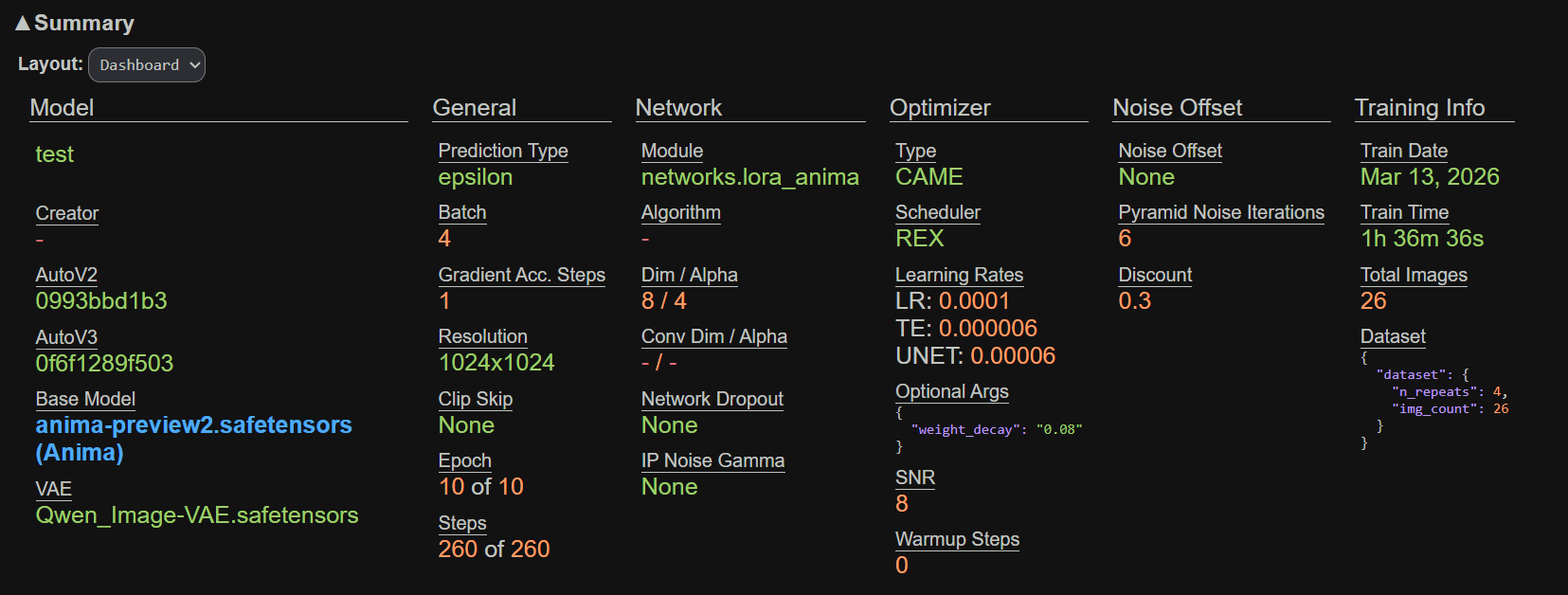Click the Epoch value 10 of 10
1568x595 pixels.
click(481, 487)
